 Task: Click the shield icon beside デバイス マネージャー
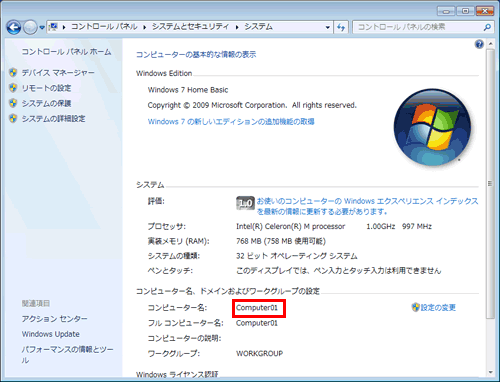(13, 72)
